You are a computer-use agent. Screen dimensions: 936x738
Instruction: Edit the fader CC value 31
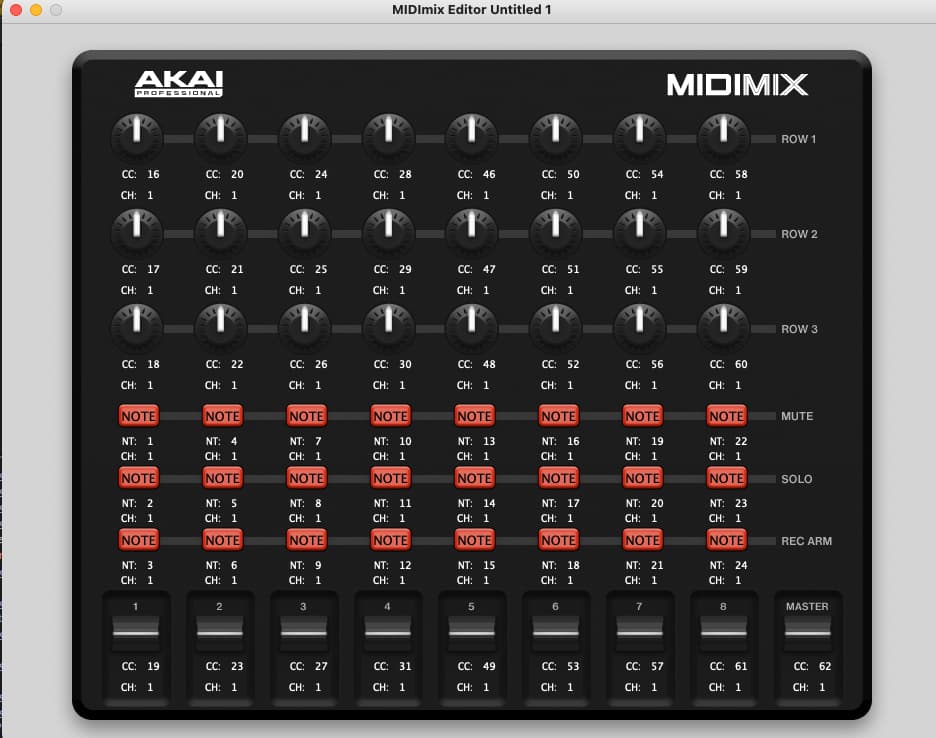click(405, 666)
